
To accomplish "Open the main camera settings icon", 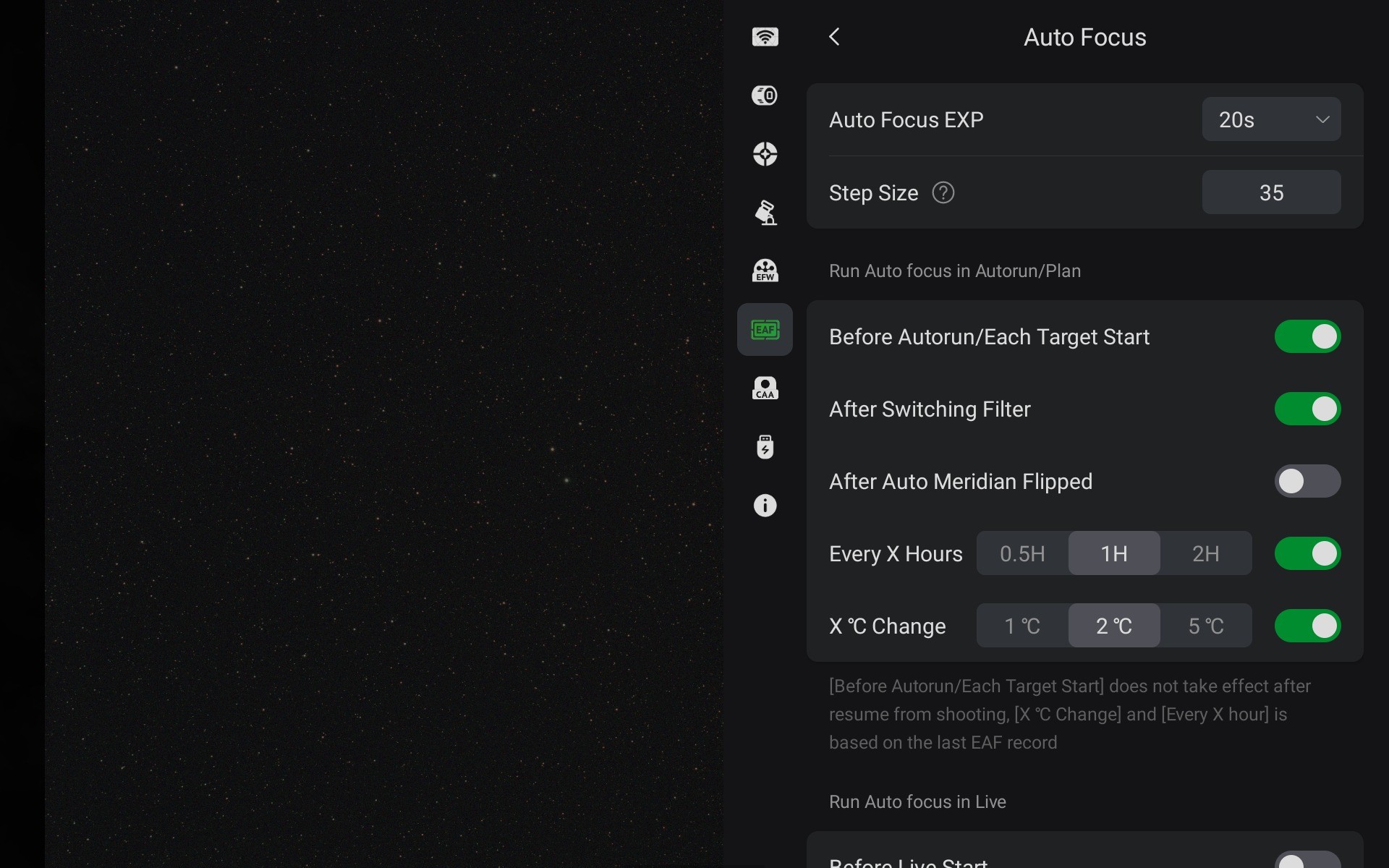I will [x=765, y=95].
